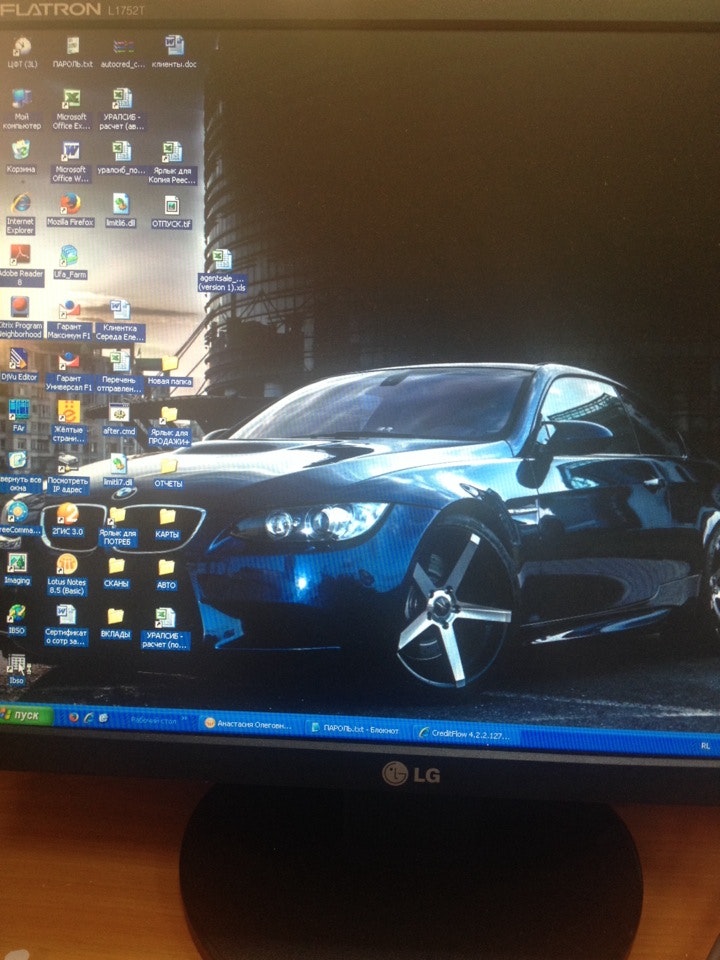Open the Гарант Универсал F1 shortcut
The height and width of the screenshot is (960, 720).
point(69,372)
